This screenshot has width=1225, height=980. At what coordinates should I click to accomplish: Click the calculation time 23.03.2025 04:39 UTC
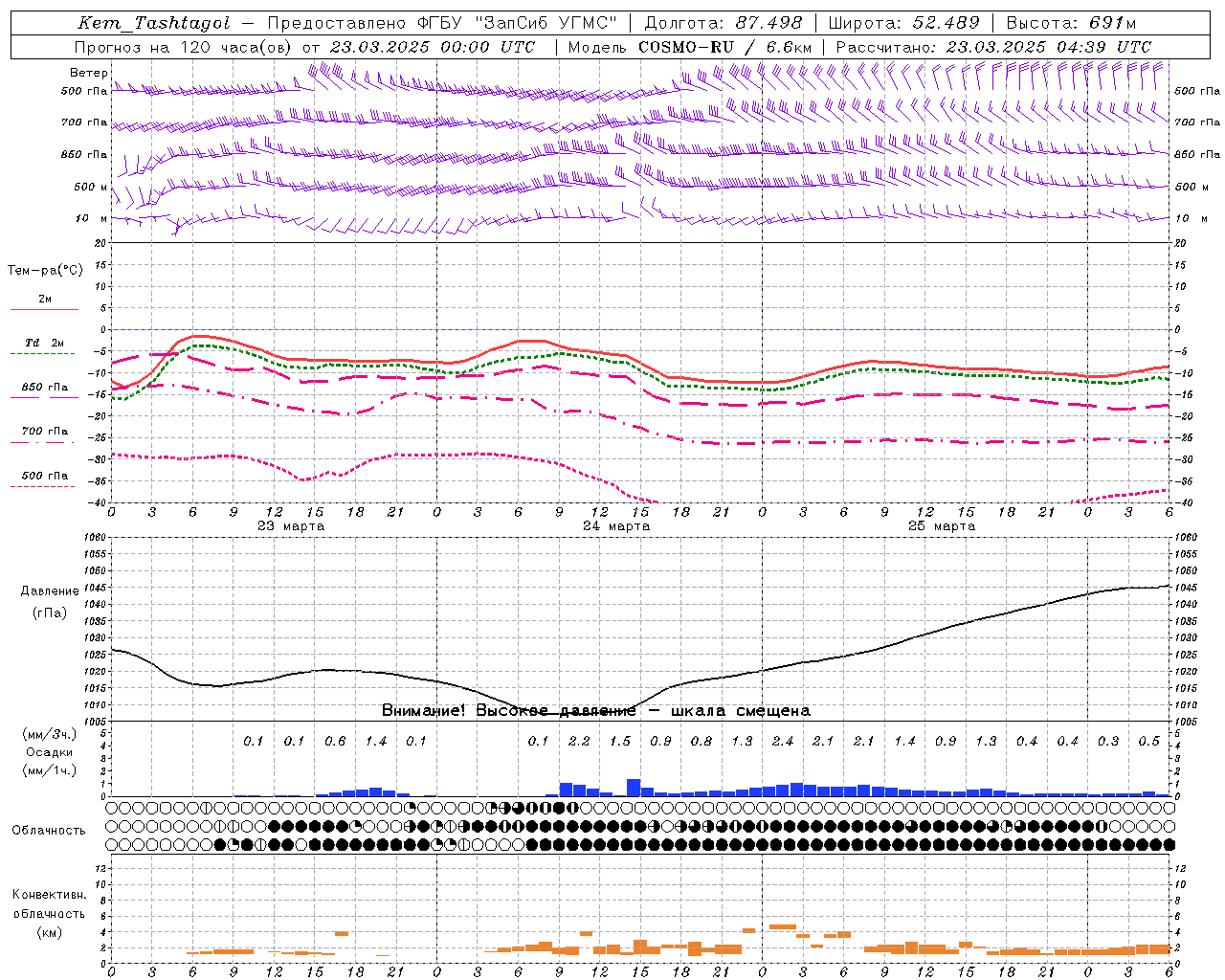click(1048, 47)
